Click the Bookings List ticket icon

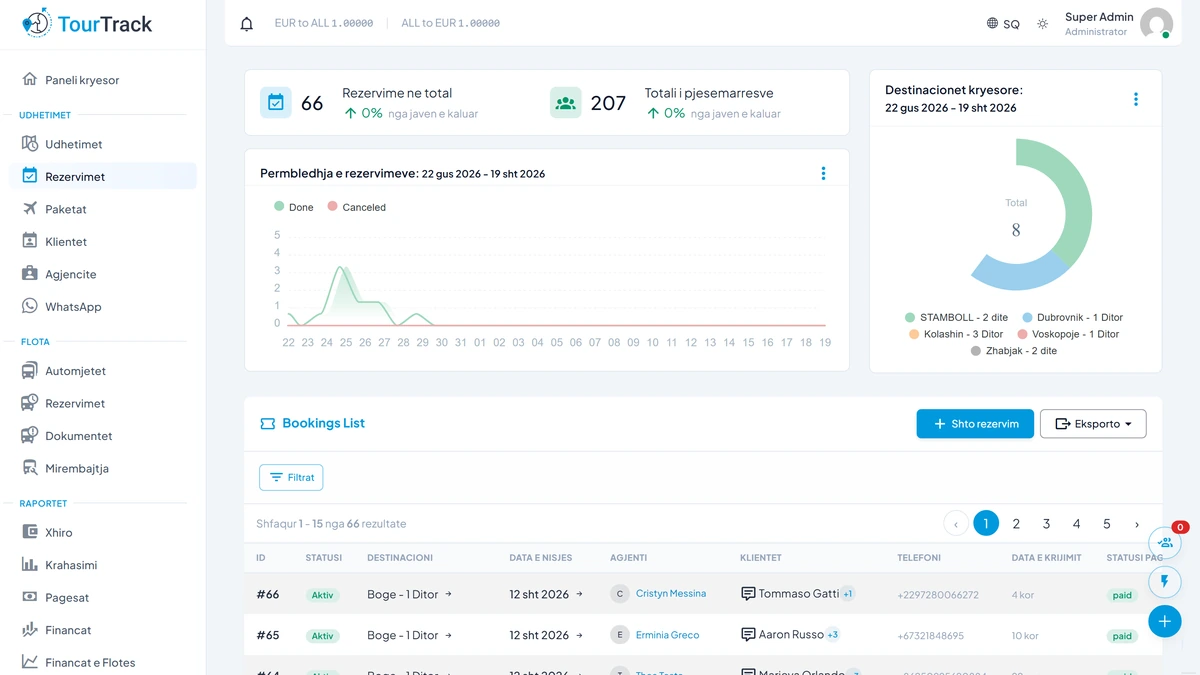267,424
